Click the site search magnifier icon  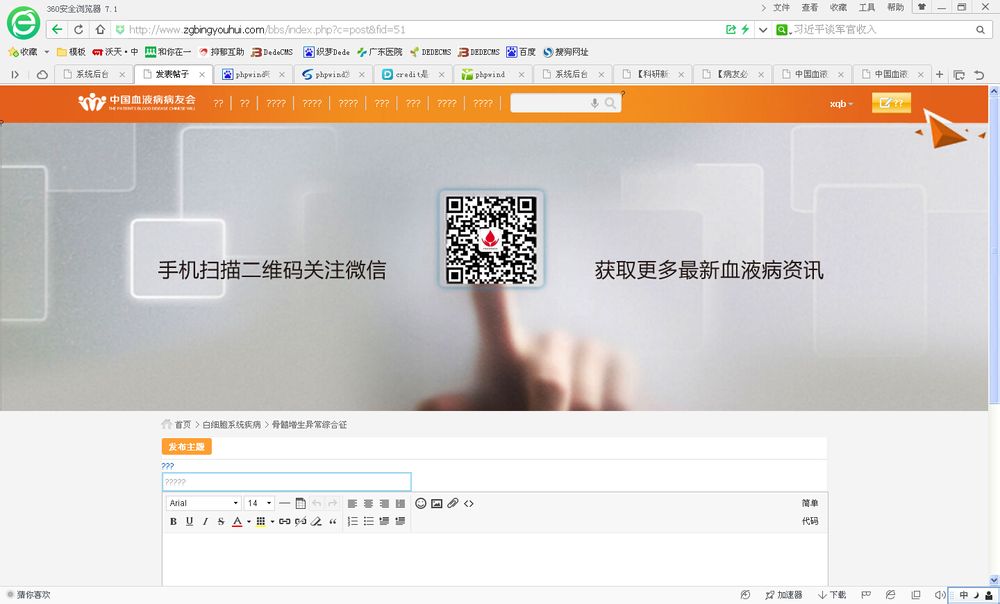point(610,103)
